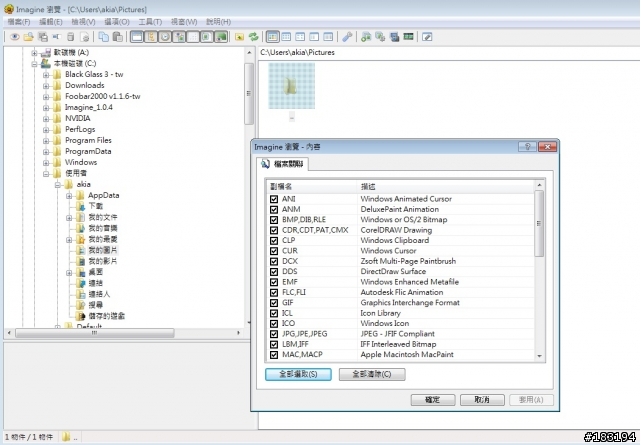Click the dialog help question-mark button
This screenshot has height=445, width=641.
pos(527,147)
